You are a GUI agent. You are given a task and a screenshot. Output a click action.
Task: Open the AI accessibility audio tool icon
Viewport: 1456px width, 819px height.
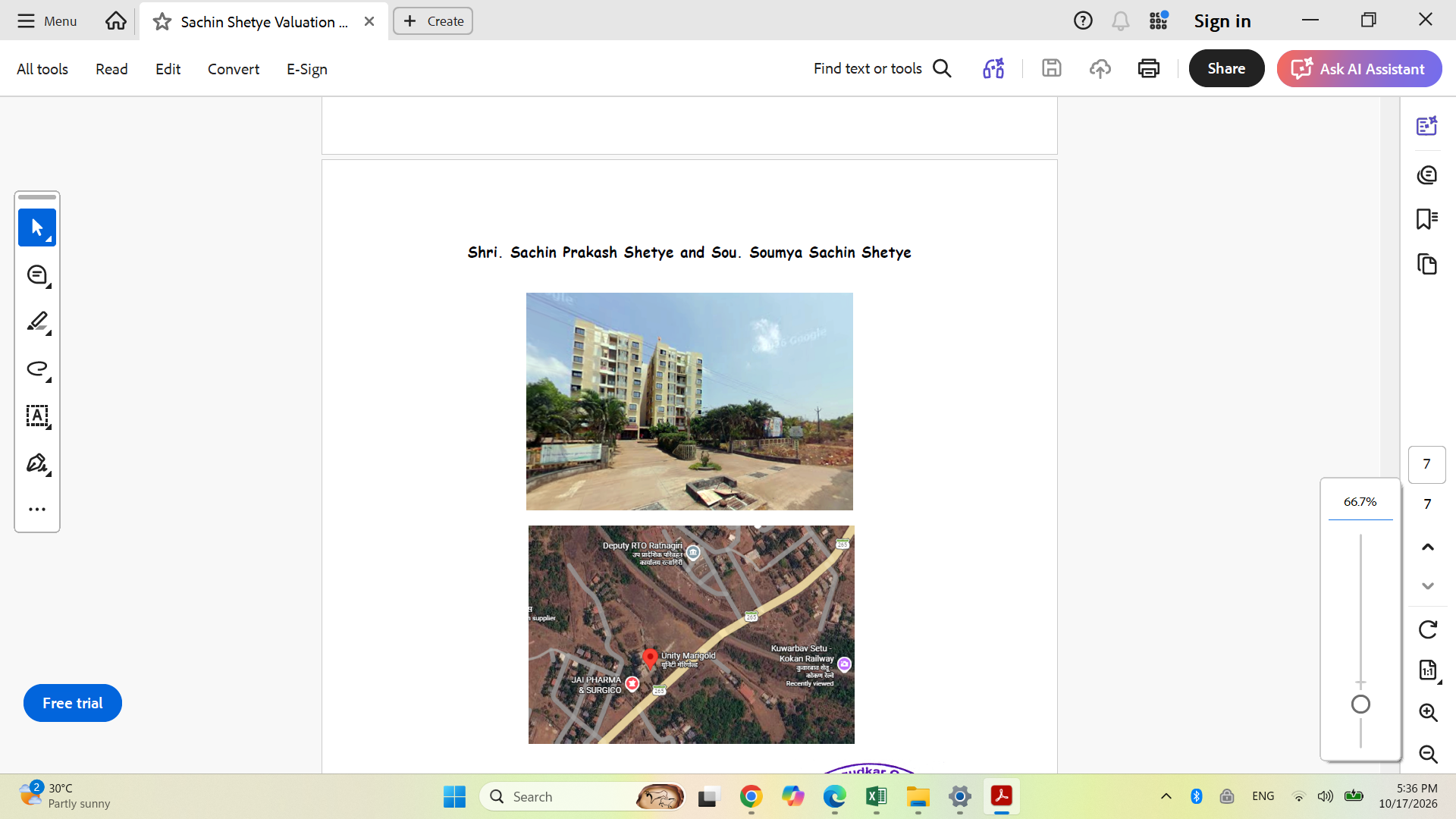[993, 68]
